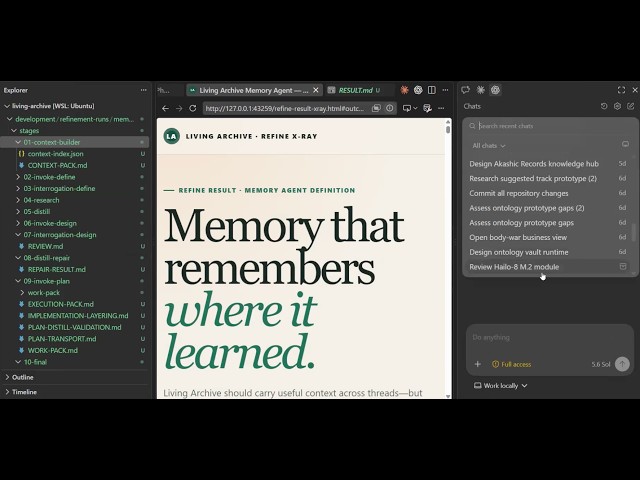Click the inspect element icon in browser toolbar
The image size is (640, 480).
point(427,108)
